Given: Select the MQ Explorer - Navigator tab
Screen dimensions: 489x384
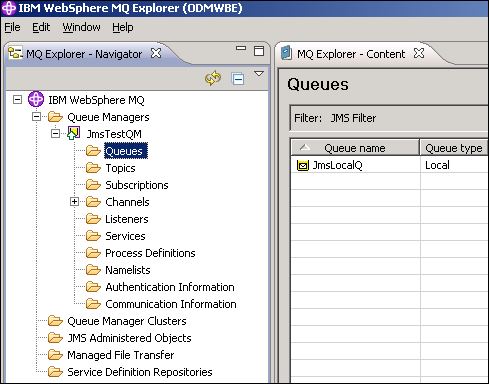Looking at the screenshot, I should point(84,54).
